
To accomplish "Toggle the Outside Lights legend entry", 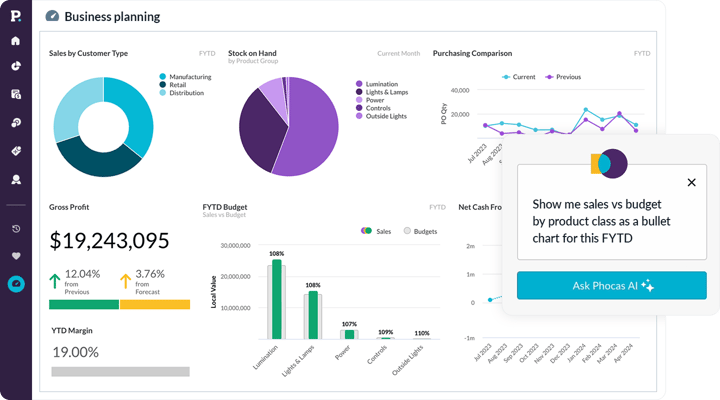I will click(381, 116).
